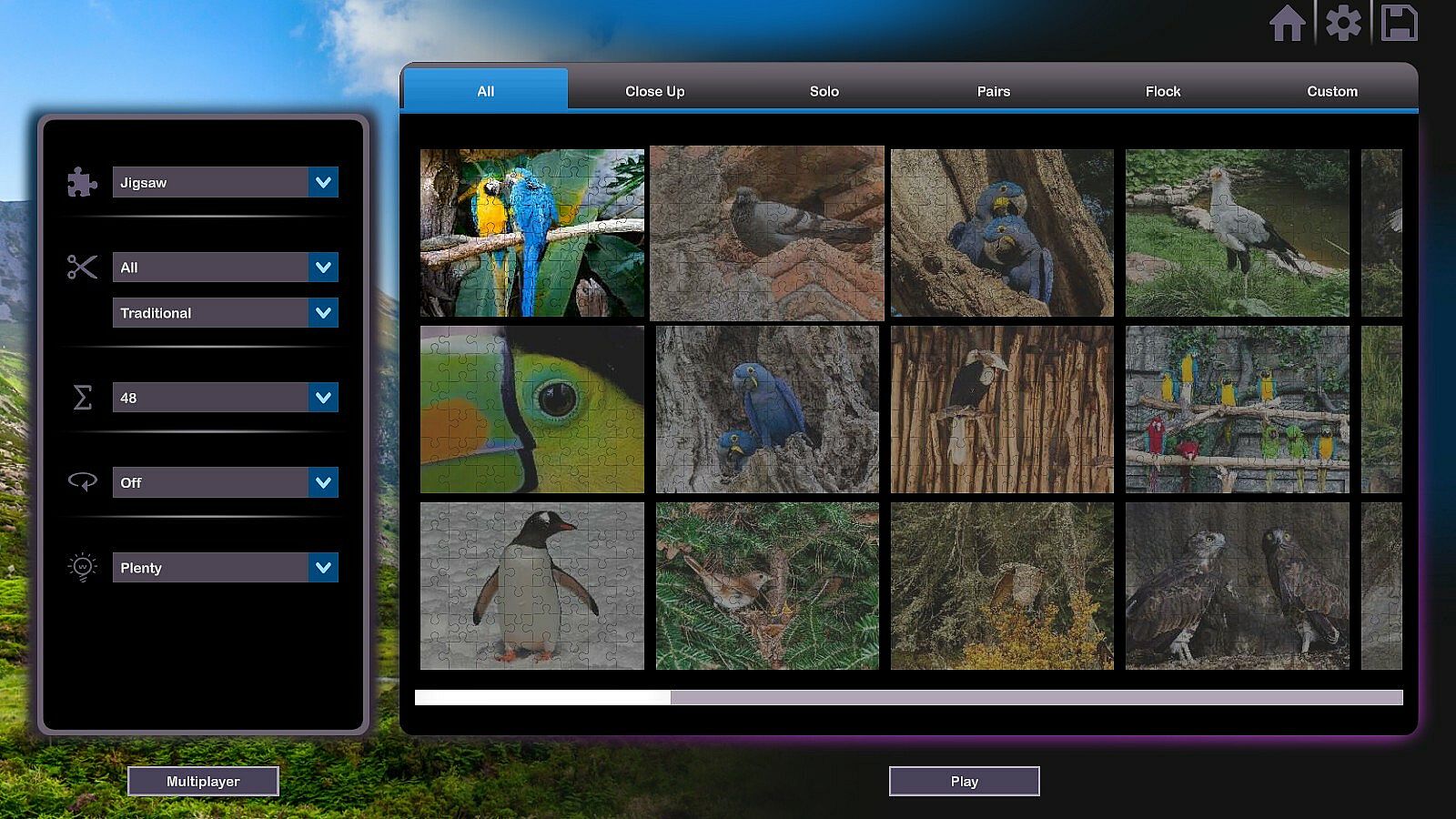The width and height of the screenshot is (1456, 819).
Task: Click the puzzle piece icon
Action: click(82, 182)
